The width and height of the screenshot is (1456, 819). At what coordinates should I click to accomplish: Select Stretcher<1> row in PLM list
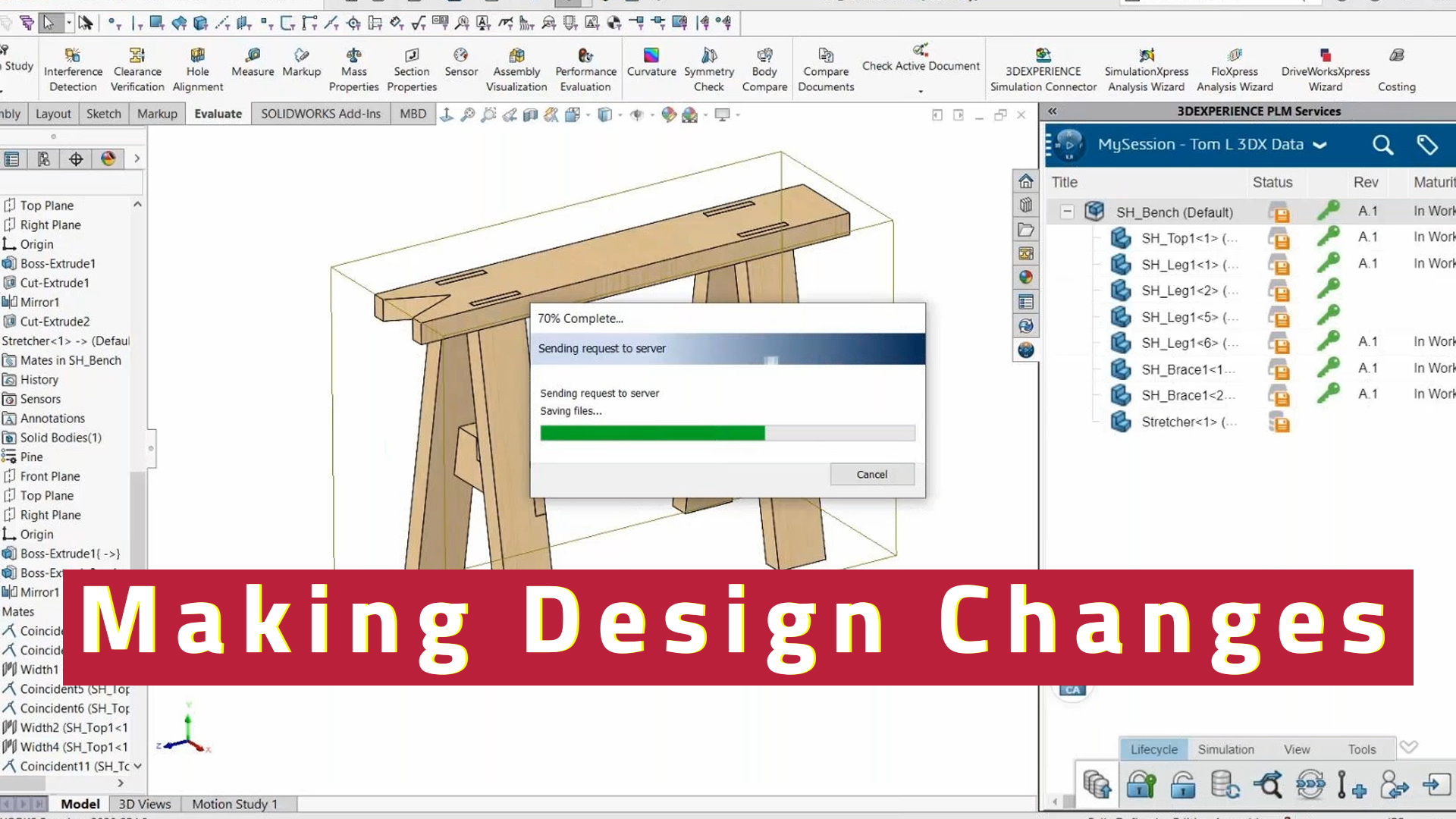pyautogui.click(x=1189, y=422)
